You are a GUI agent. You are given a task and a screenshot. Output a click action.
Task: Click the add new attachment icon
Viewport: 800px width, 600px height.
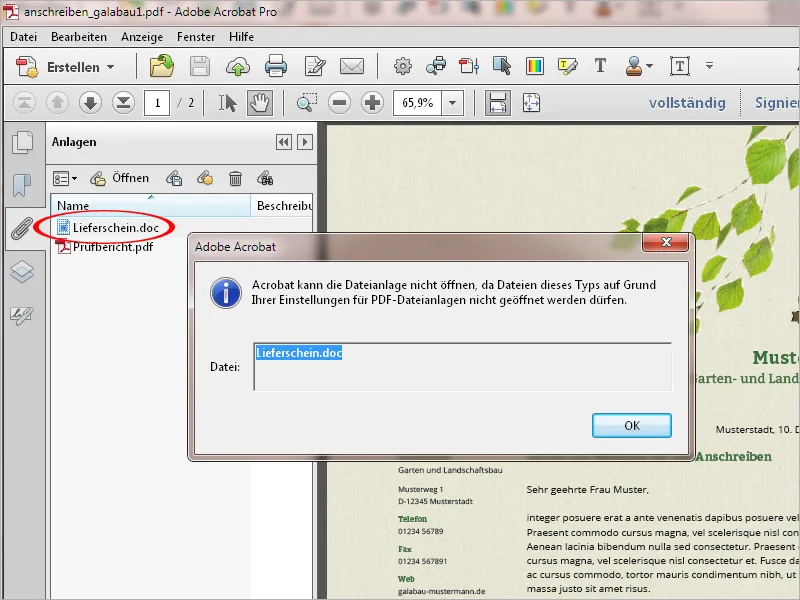pos(205,179)
